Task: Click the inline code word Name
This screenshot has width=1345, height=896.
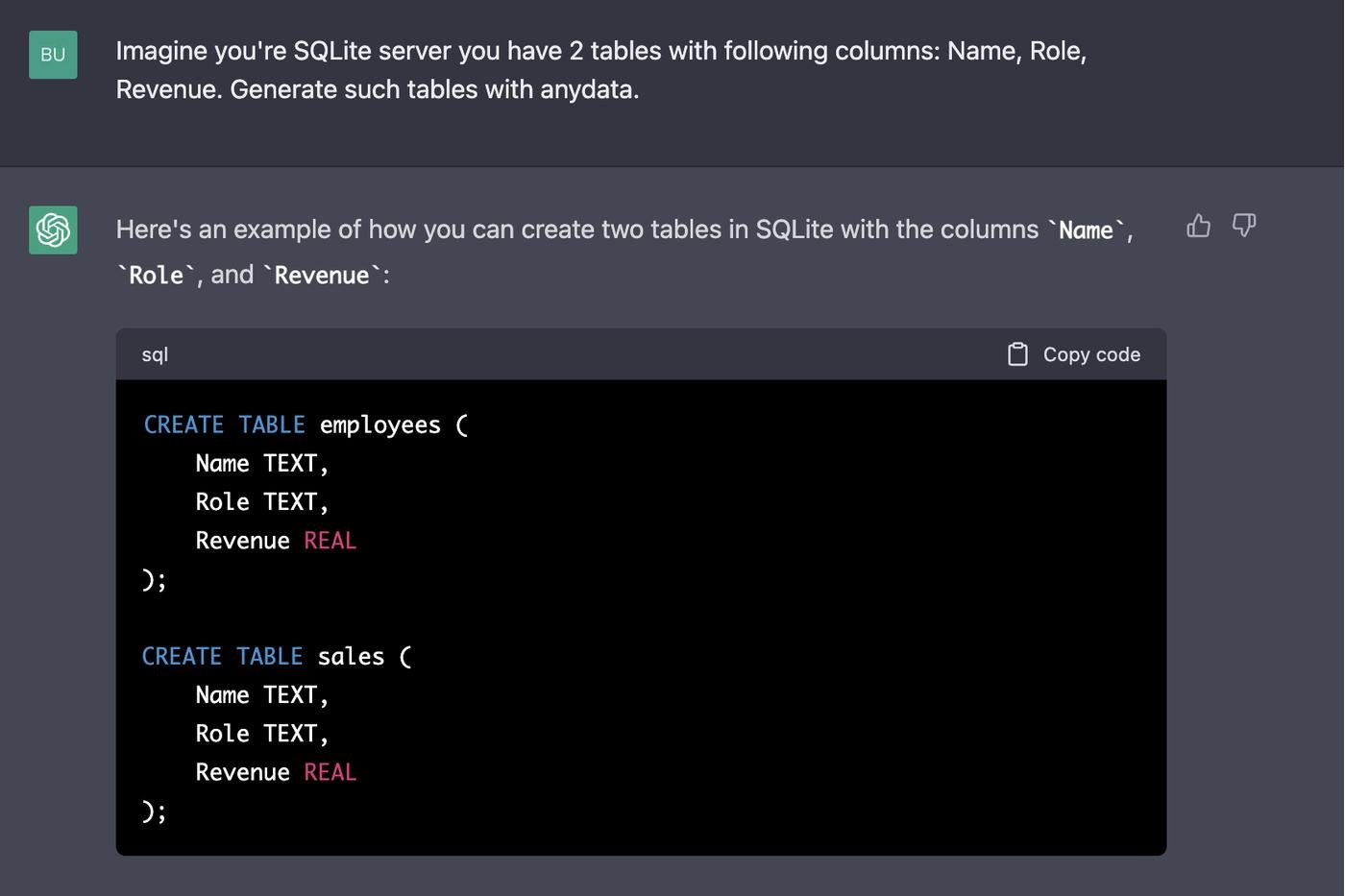Action: pos(1086,230)
